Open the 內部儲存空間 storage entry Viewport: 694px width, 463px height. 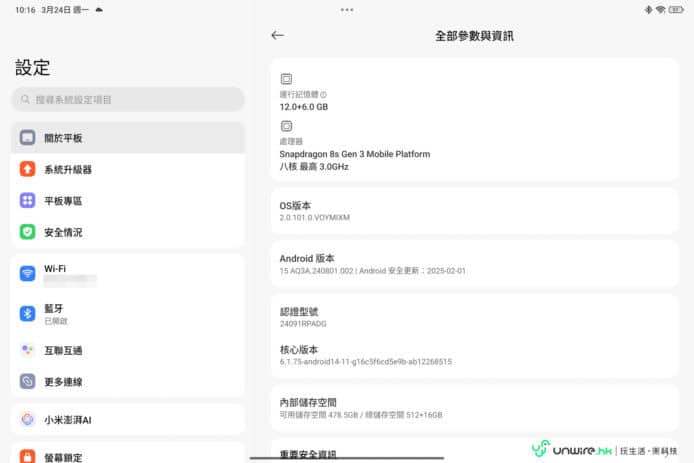475,408
